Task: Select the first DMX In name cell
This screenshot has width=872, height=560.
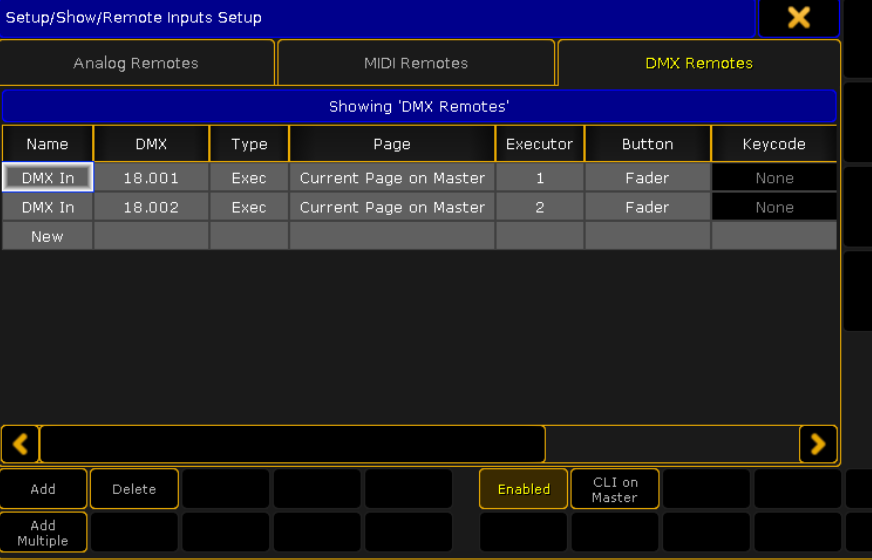Action: [47, 177]
